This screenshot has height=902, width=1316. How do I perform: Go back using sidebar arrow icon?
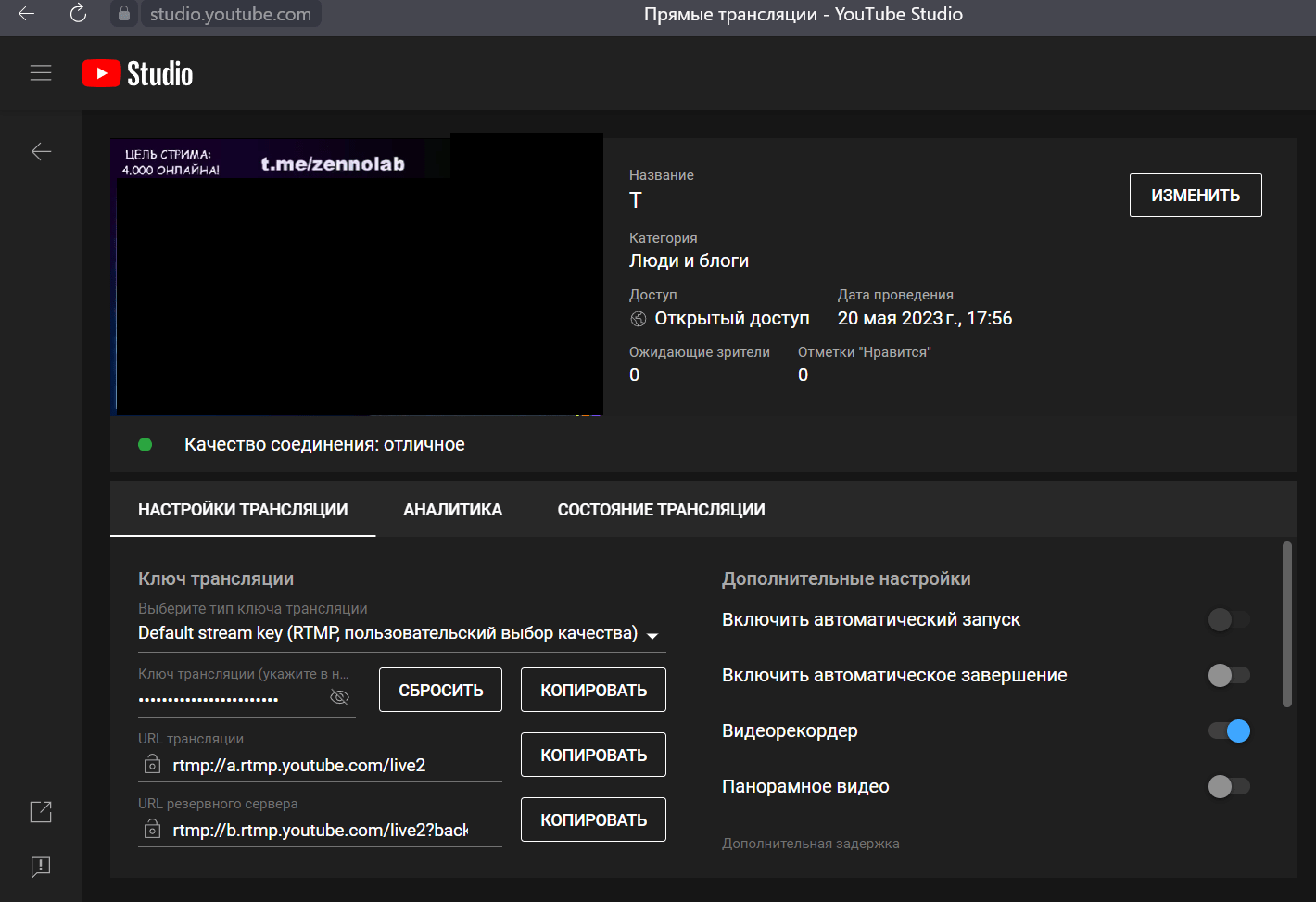point(41,152)
